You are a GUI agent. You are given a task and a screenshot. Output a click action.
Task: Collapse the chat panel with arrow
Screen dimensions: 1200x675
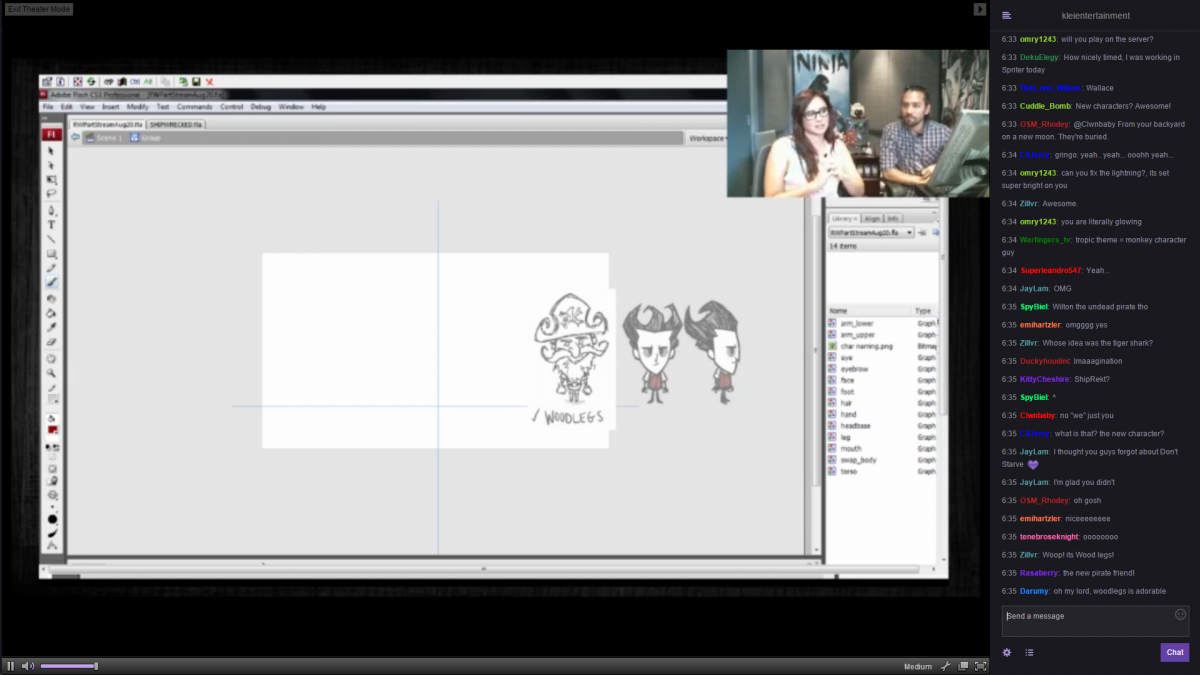(x=980, y=9)
